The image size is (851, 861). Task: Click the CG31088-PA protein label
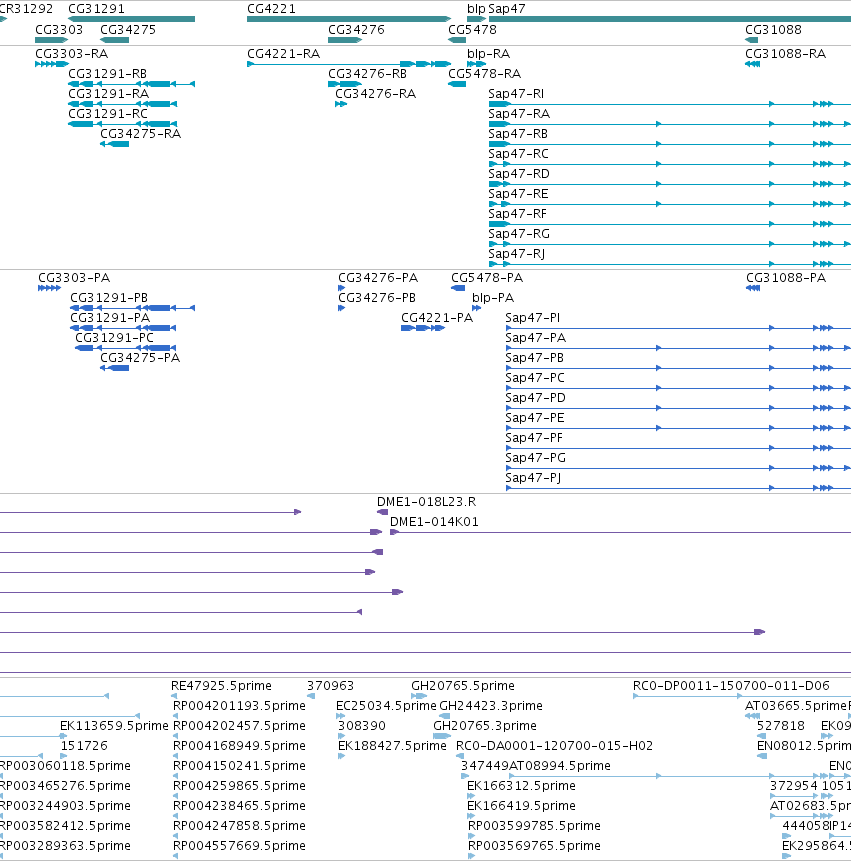786,278
